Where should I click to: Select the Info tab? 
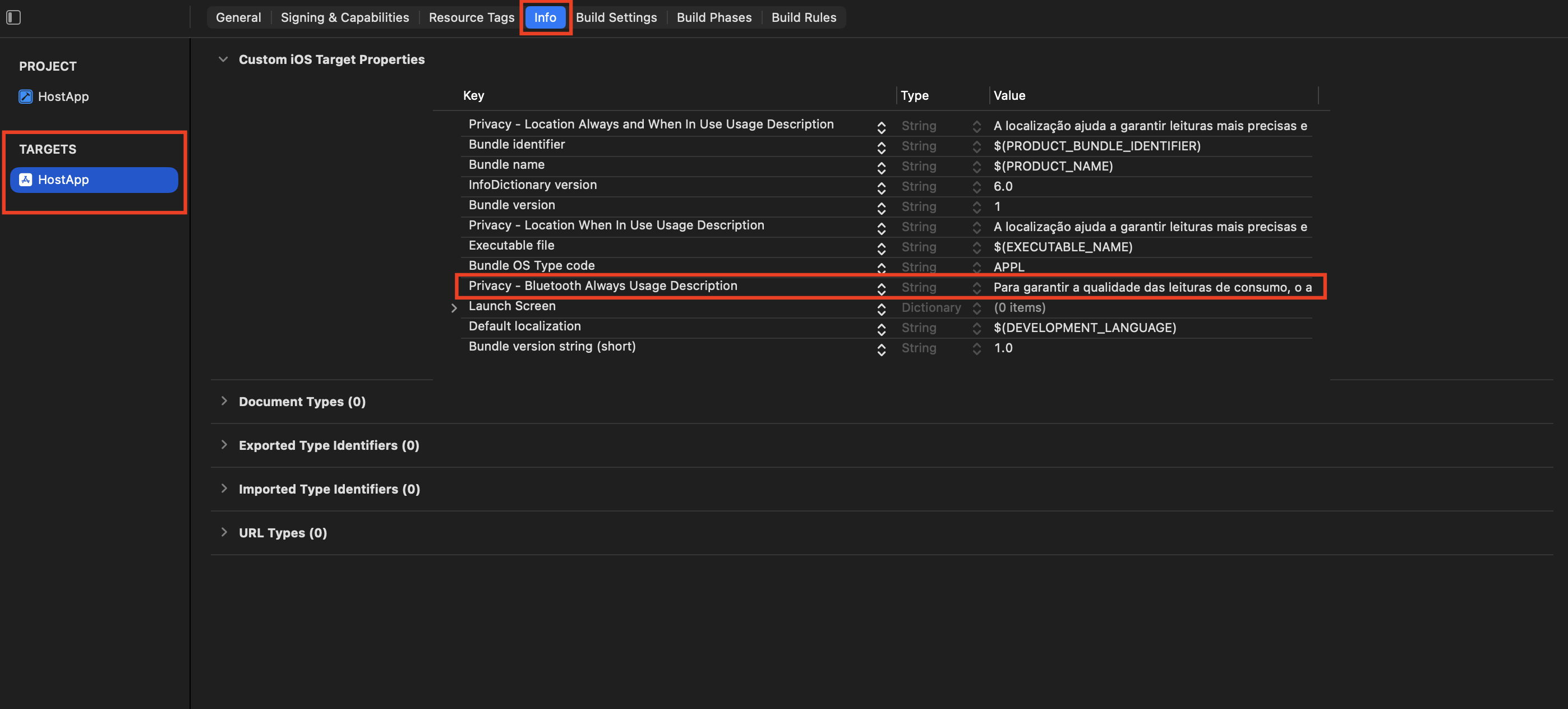coord(545,17)
